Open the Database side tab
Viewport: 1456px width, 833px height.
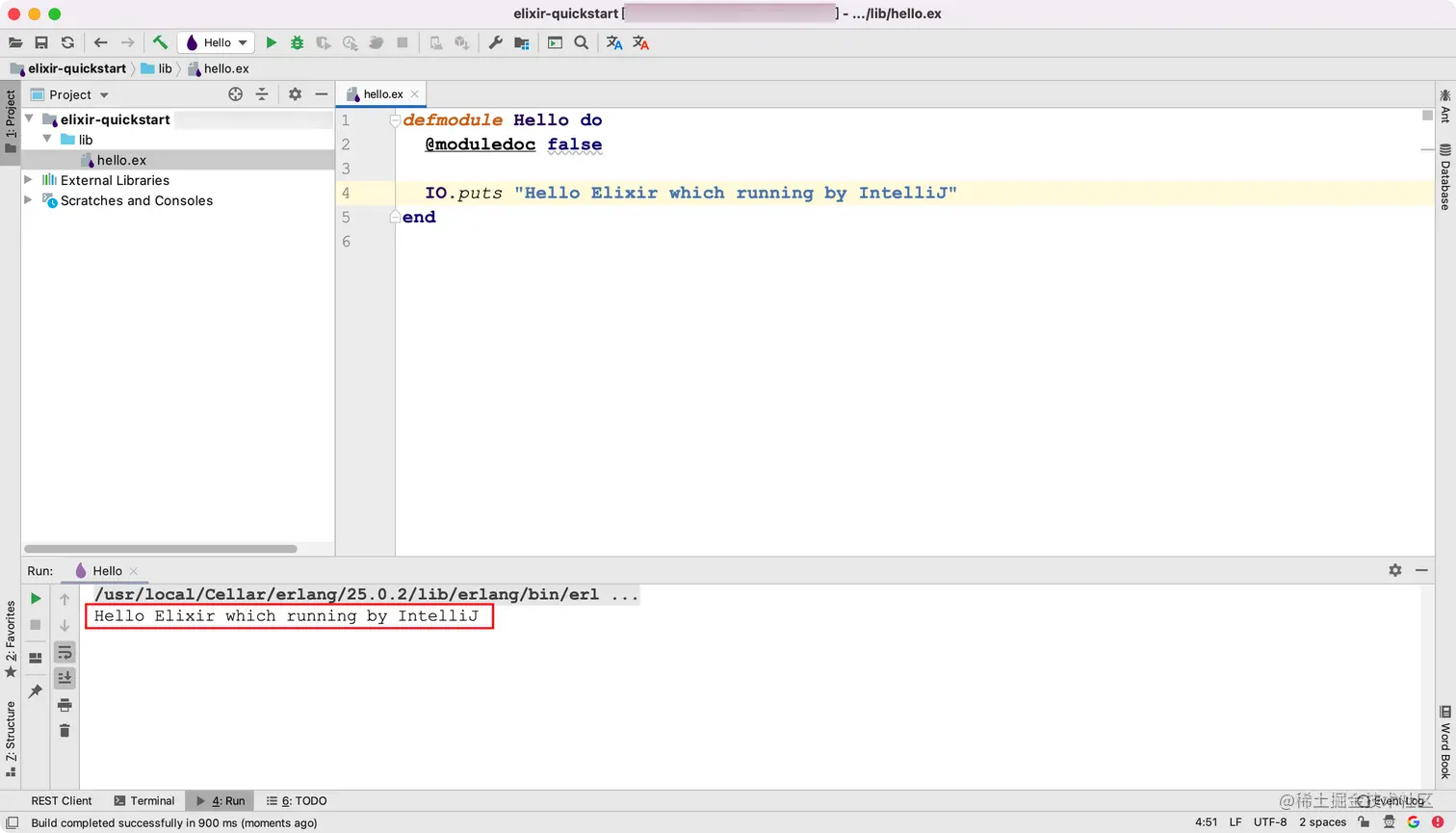(1445, 177)
